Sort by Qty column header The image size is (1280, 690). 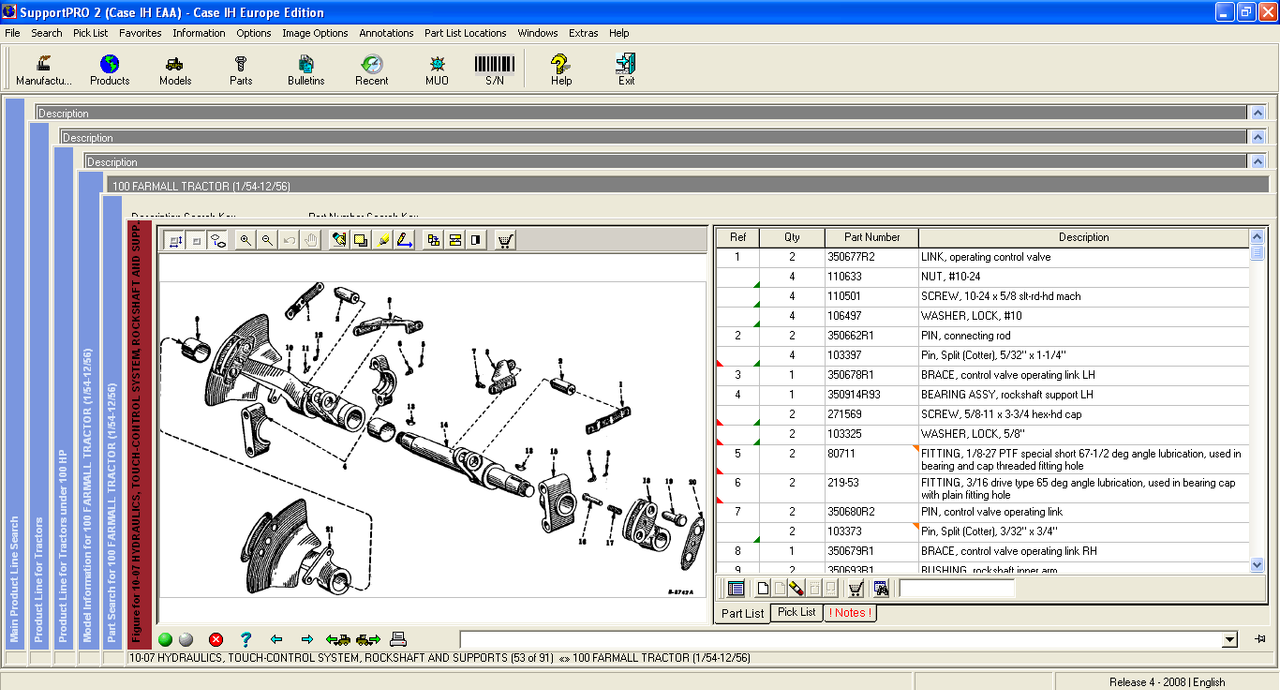[792, 237]
